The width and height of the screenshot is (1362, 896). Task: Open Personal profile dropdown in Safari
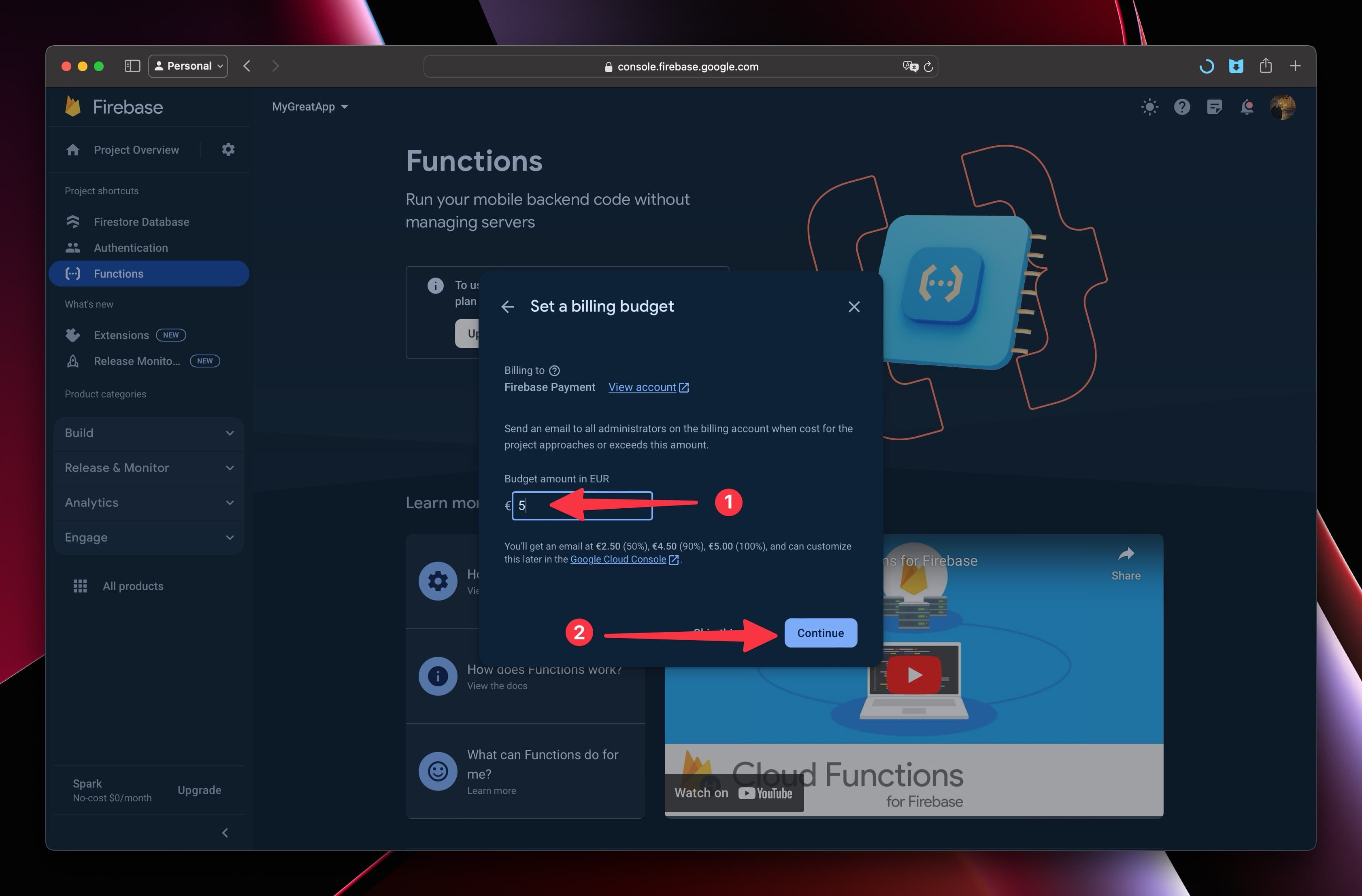188,66
